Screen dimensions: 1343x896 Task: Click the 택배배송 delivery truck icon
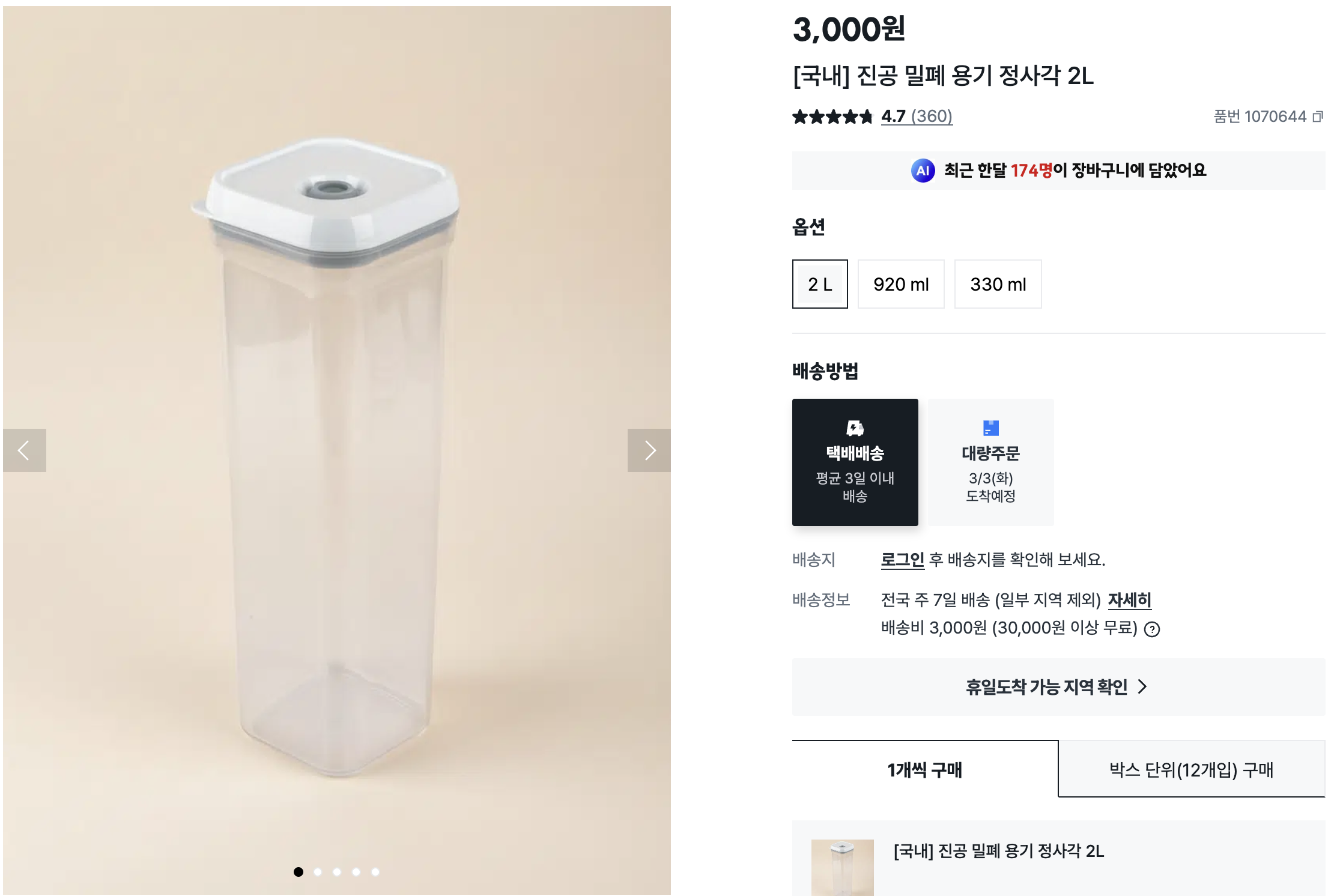click(855, 426)
